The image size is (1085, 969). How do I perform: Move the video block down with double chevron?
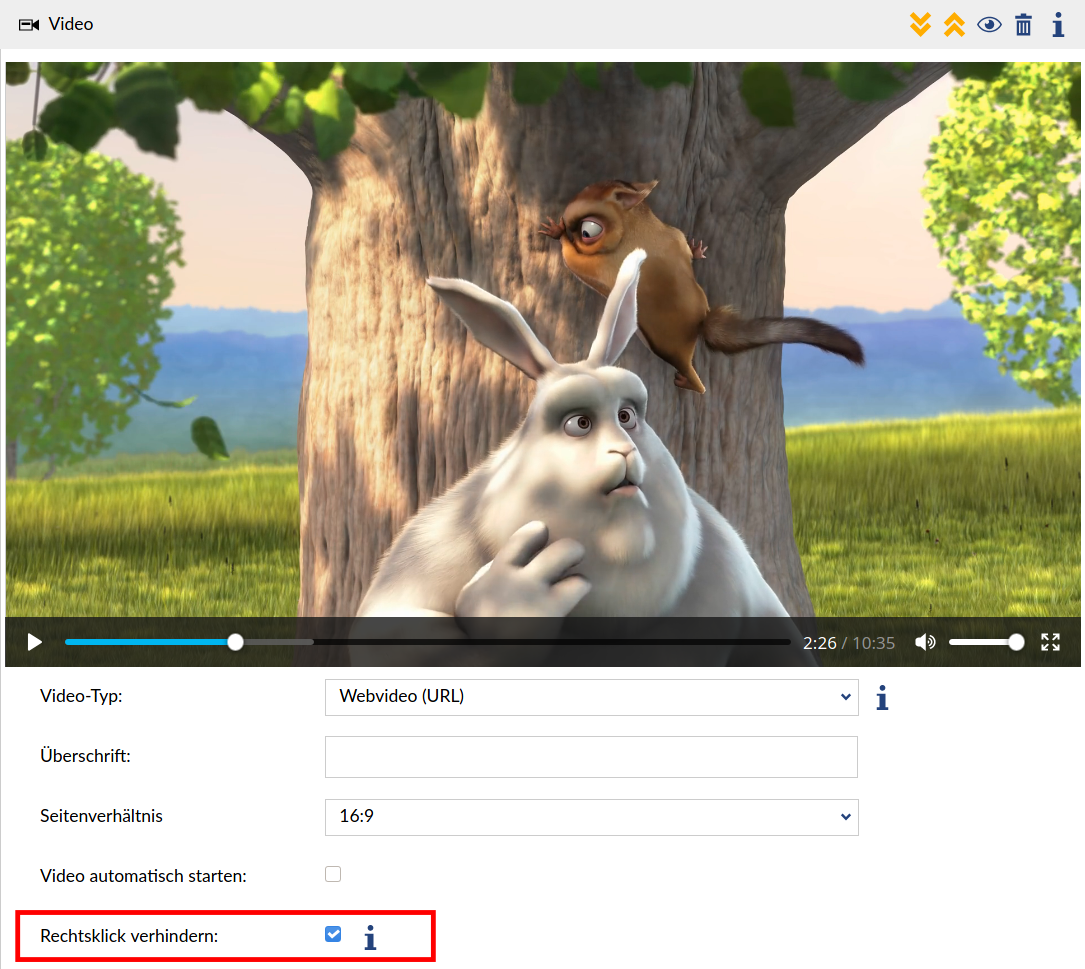tap(920, 25)
